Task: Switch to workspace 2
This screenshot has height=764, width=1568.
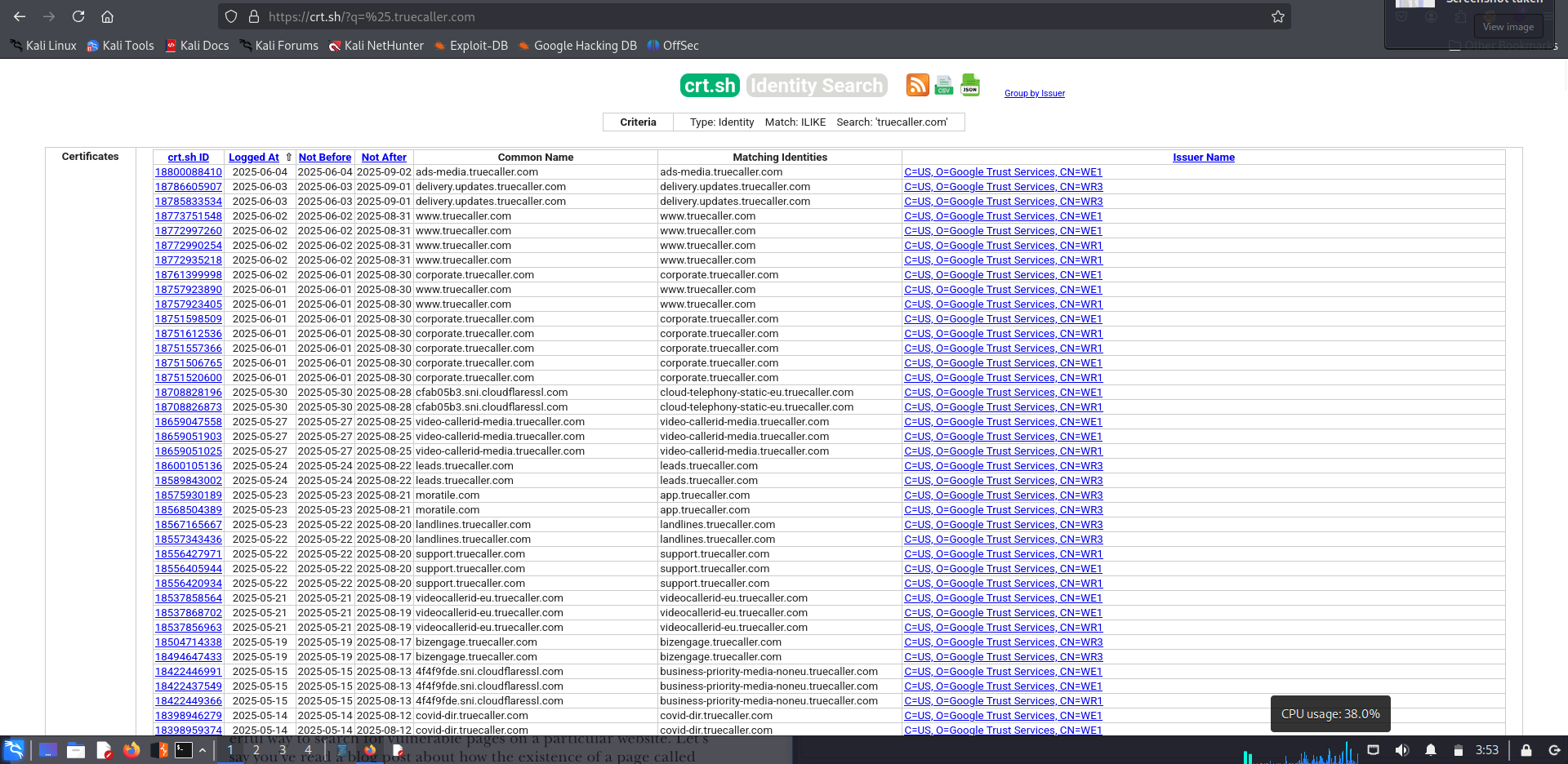Action: pyautogui.click(x=256, y=750)
